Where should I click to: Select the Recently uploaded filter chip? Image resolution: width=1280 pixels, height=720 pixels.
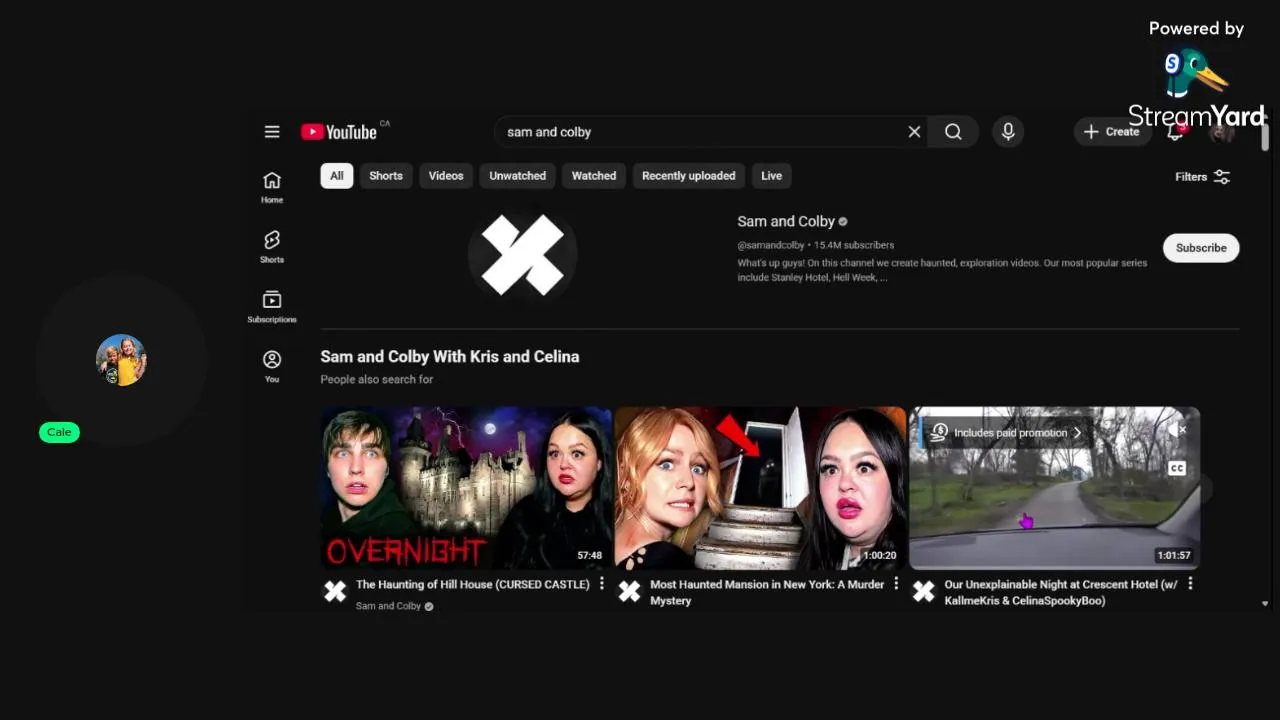point(689,176)
